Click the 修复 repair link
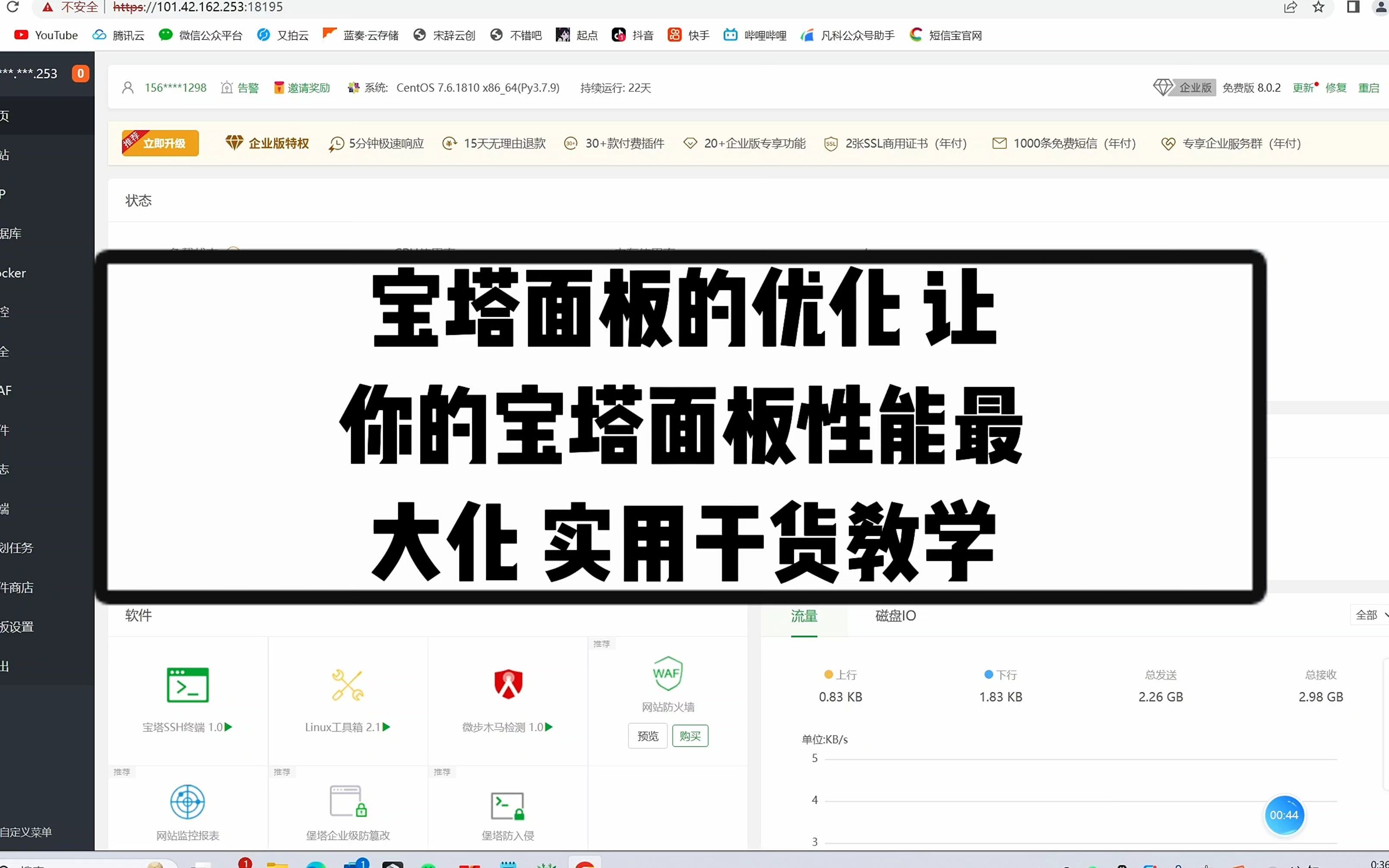The image size is (1389, 868). pos(1336,88)
